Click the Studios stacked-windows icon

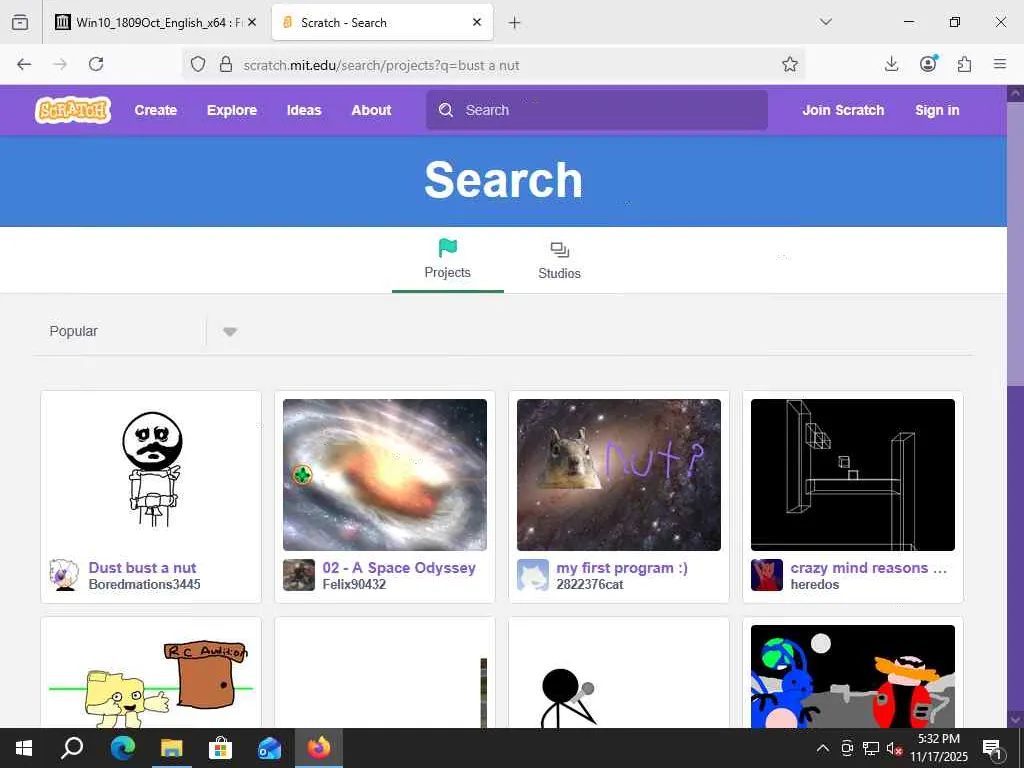coord(560,249)
